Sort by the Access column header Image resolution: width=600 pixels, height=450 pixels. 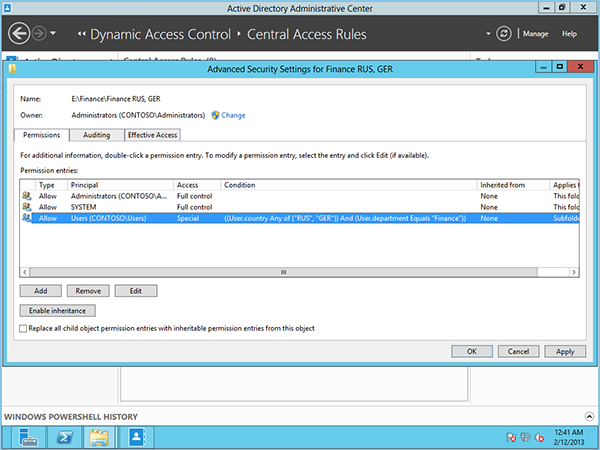pos(197,185)
